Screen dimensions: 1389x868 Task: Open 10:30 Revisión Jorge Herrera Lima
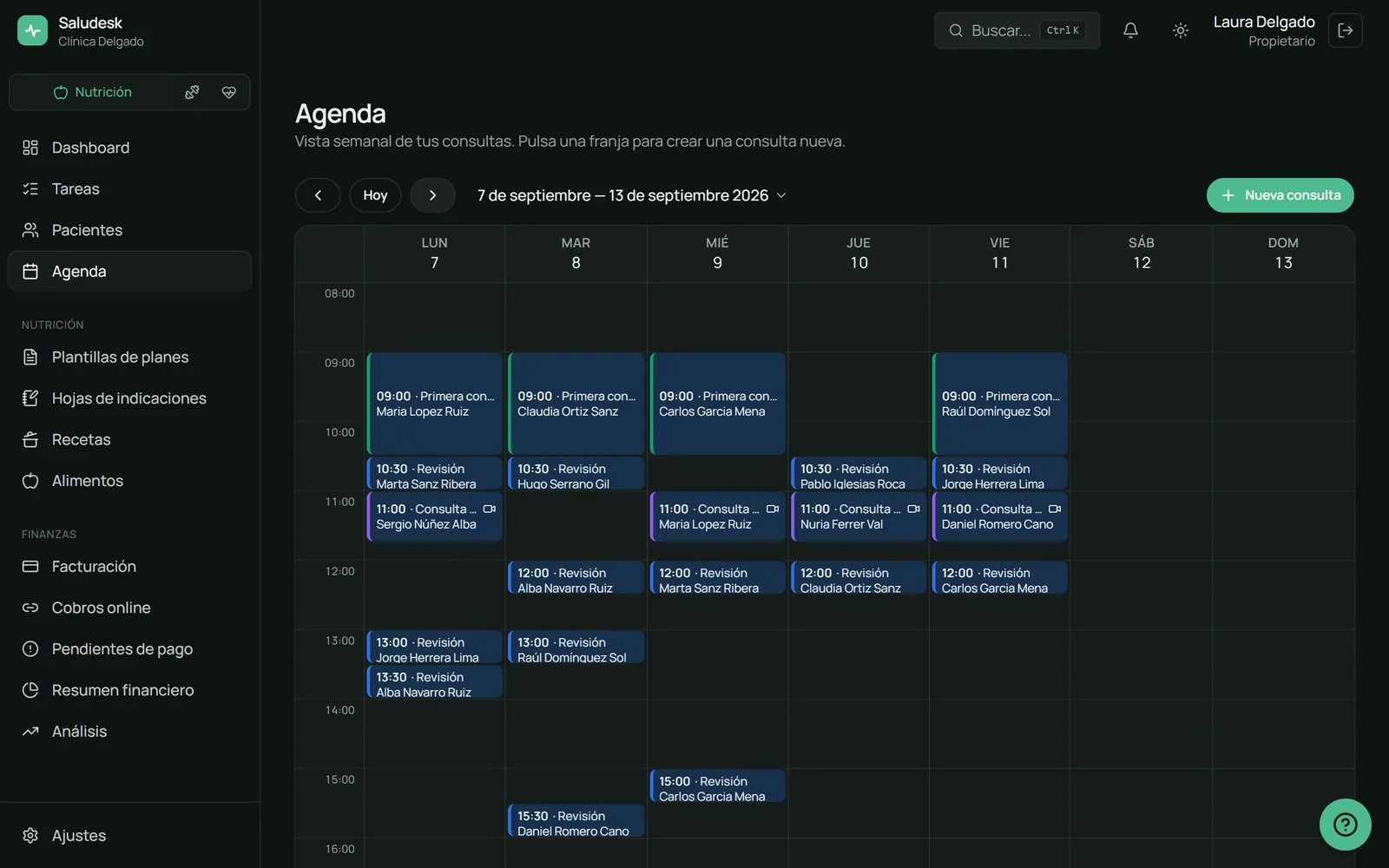click(x=1000, y=474)
